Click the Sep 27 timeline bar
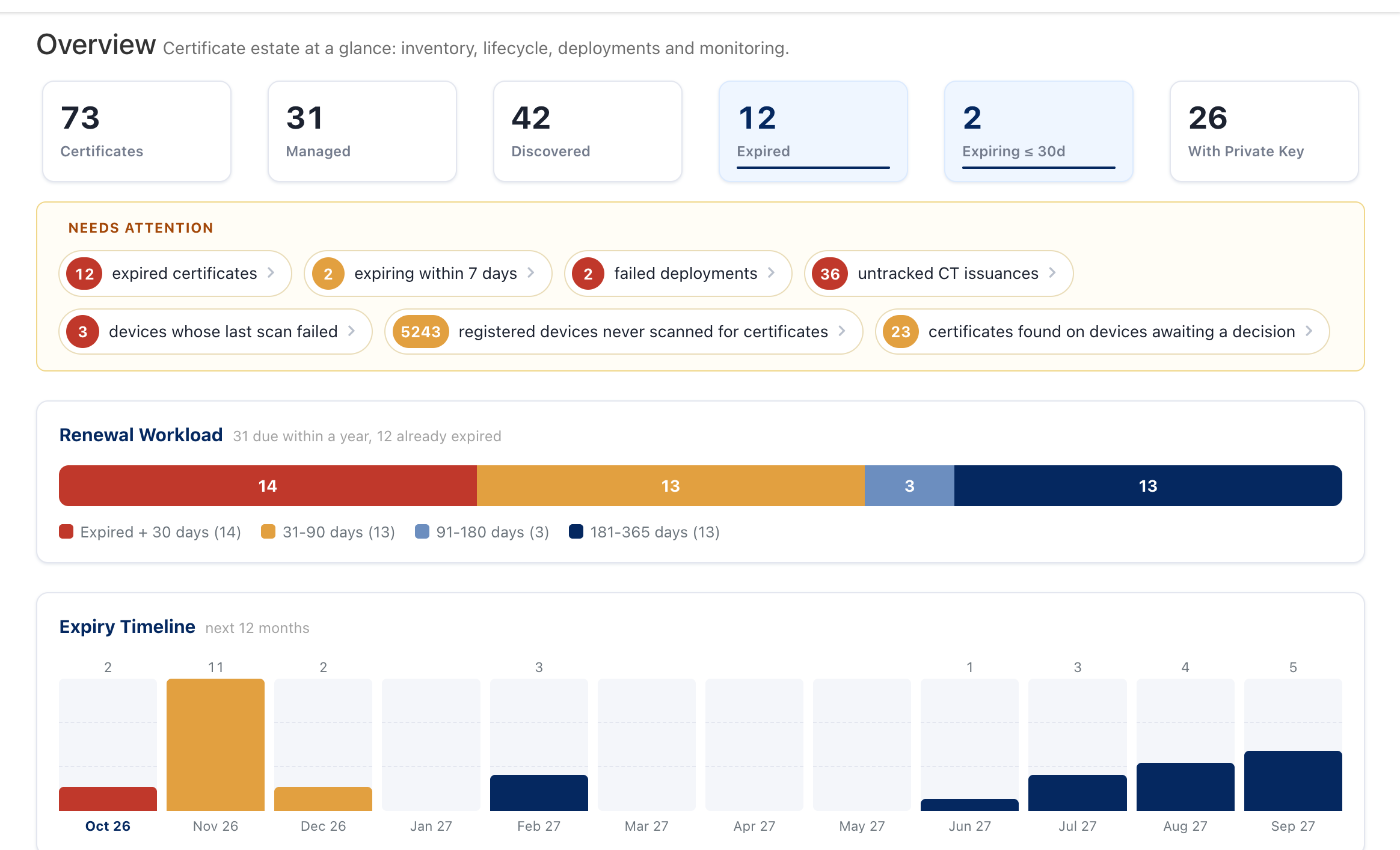 tap(1293, 781)
